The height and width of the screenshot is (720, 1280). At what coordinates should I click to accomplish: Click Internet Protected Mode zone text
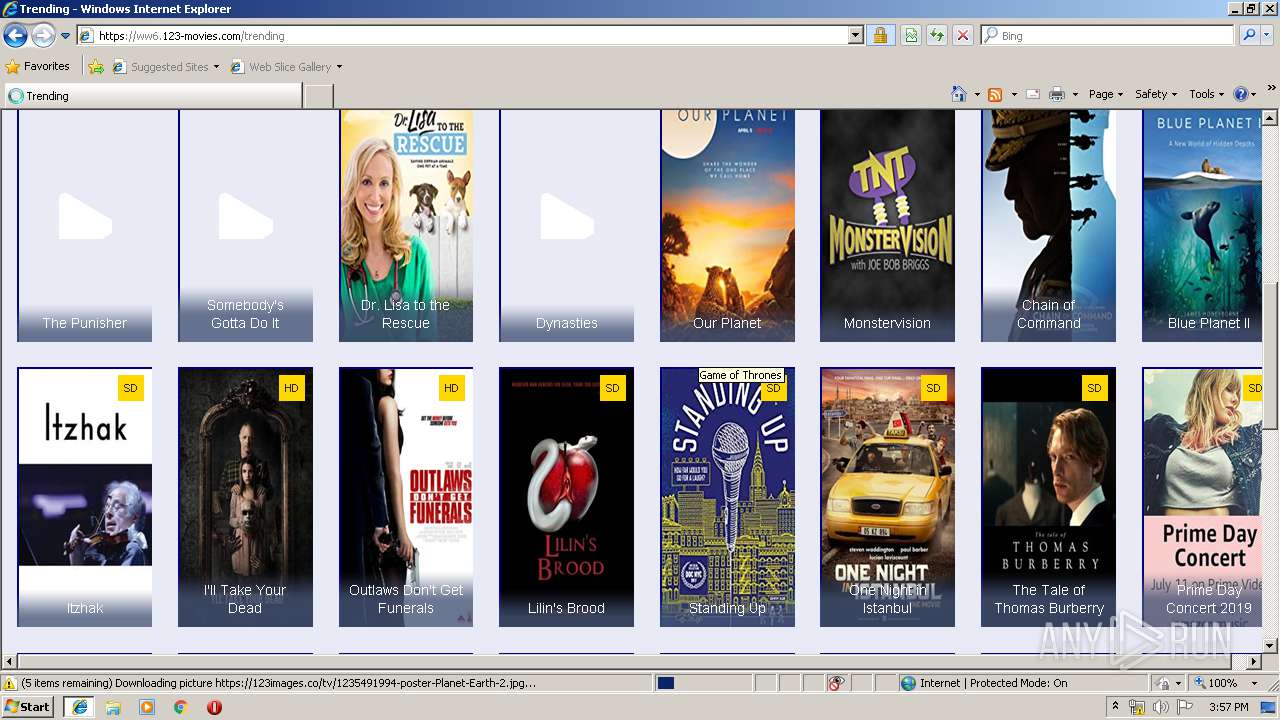pos(993,683)
